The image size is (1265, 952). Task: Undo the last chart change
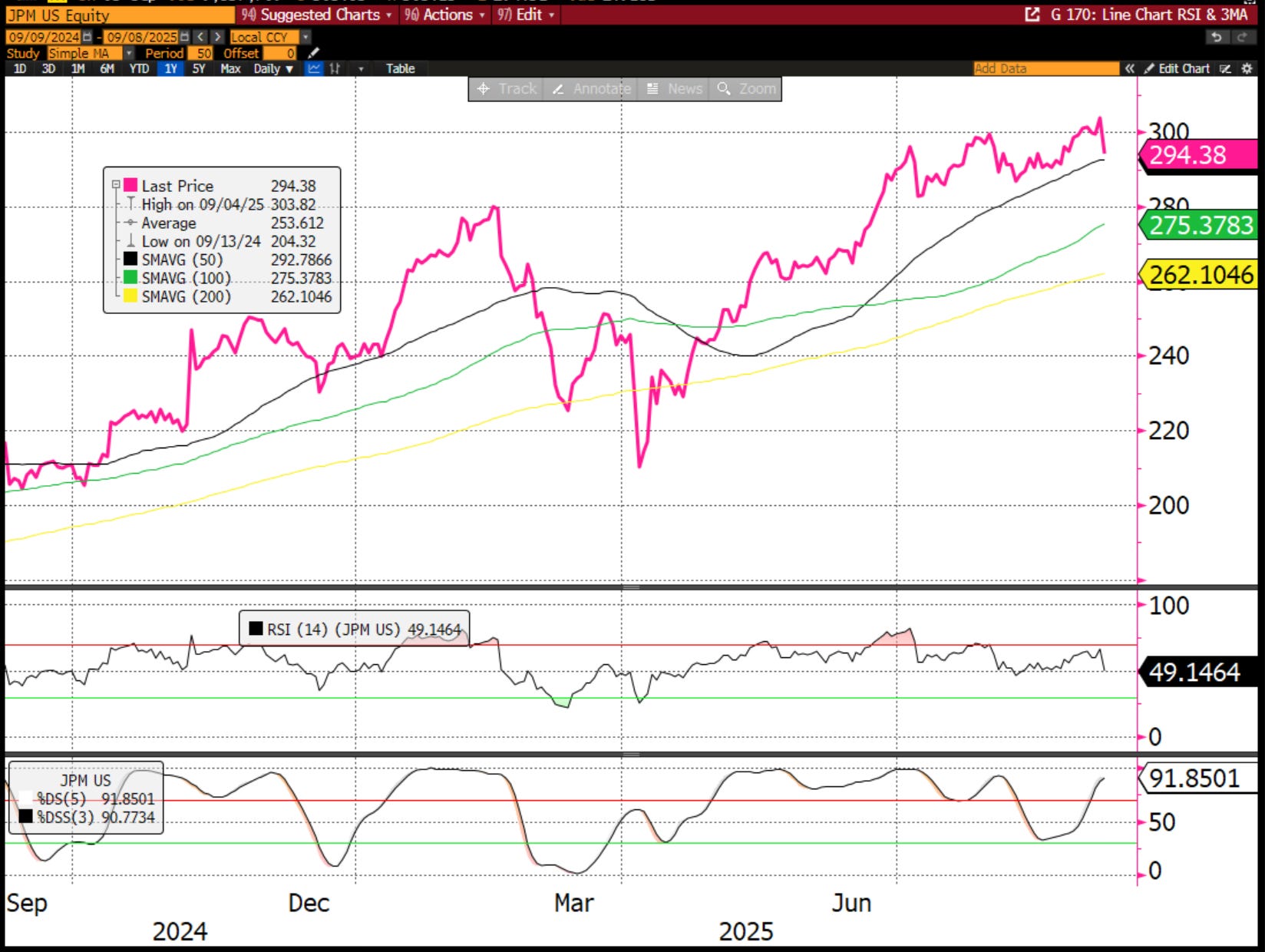coord(1216,37)
